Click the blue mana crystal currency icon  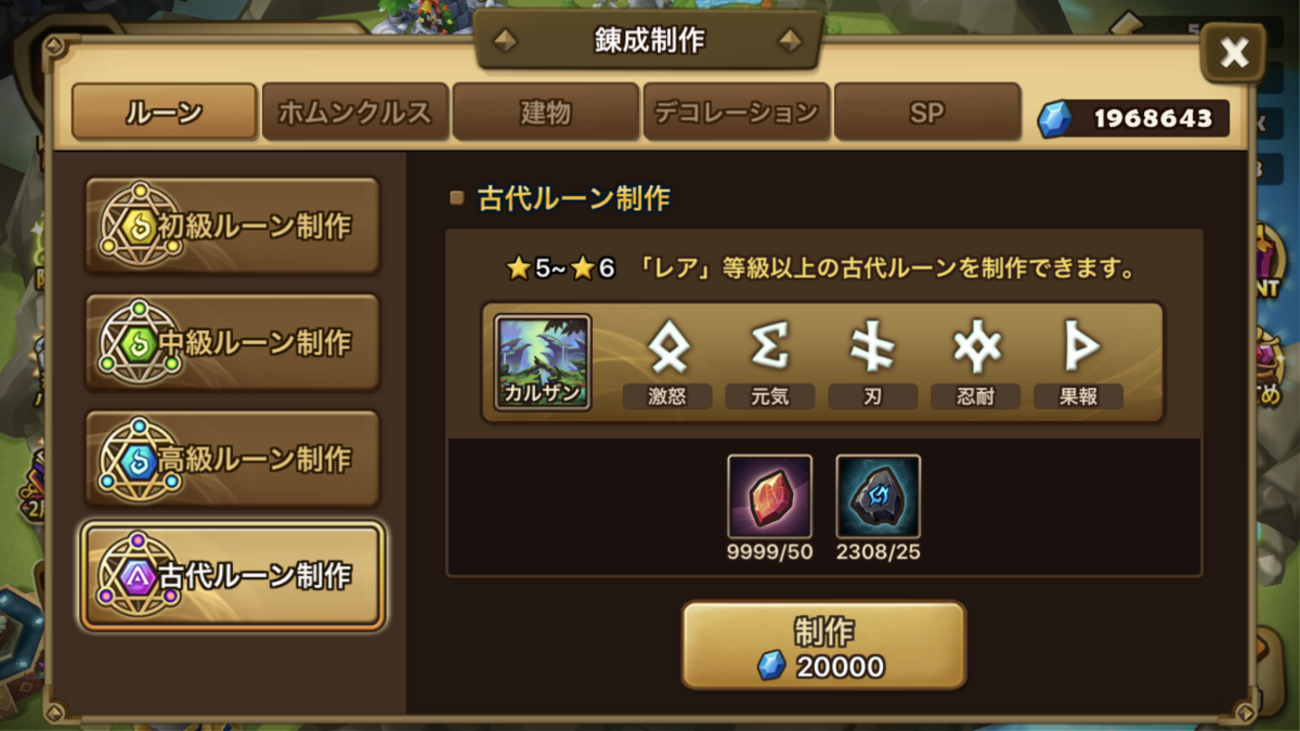1055,119
